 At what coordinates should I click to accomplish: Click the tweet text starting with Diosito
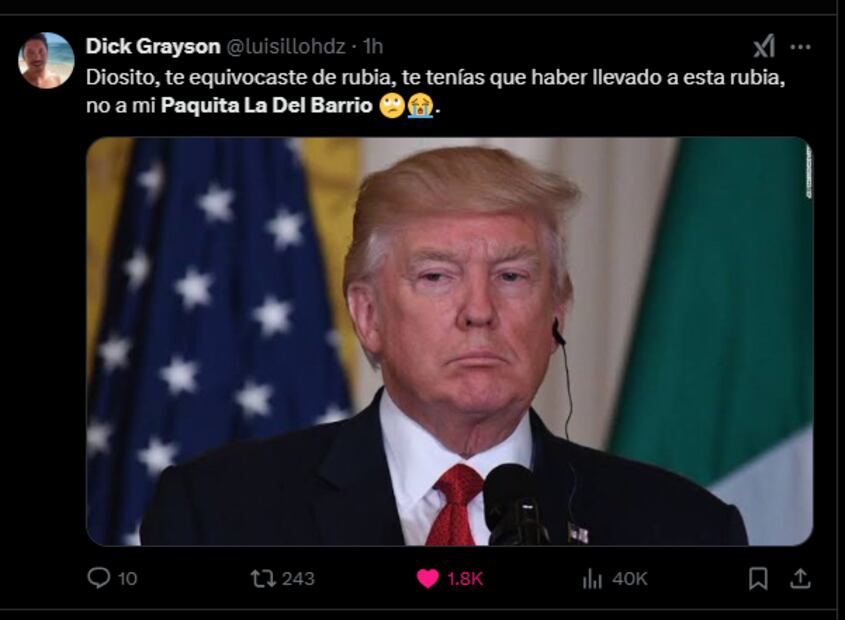[x=435, y=92]
